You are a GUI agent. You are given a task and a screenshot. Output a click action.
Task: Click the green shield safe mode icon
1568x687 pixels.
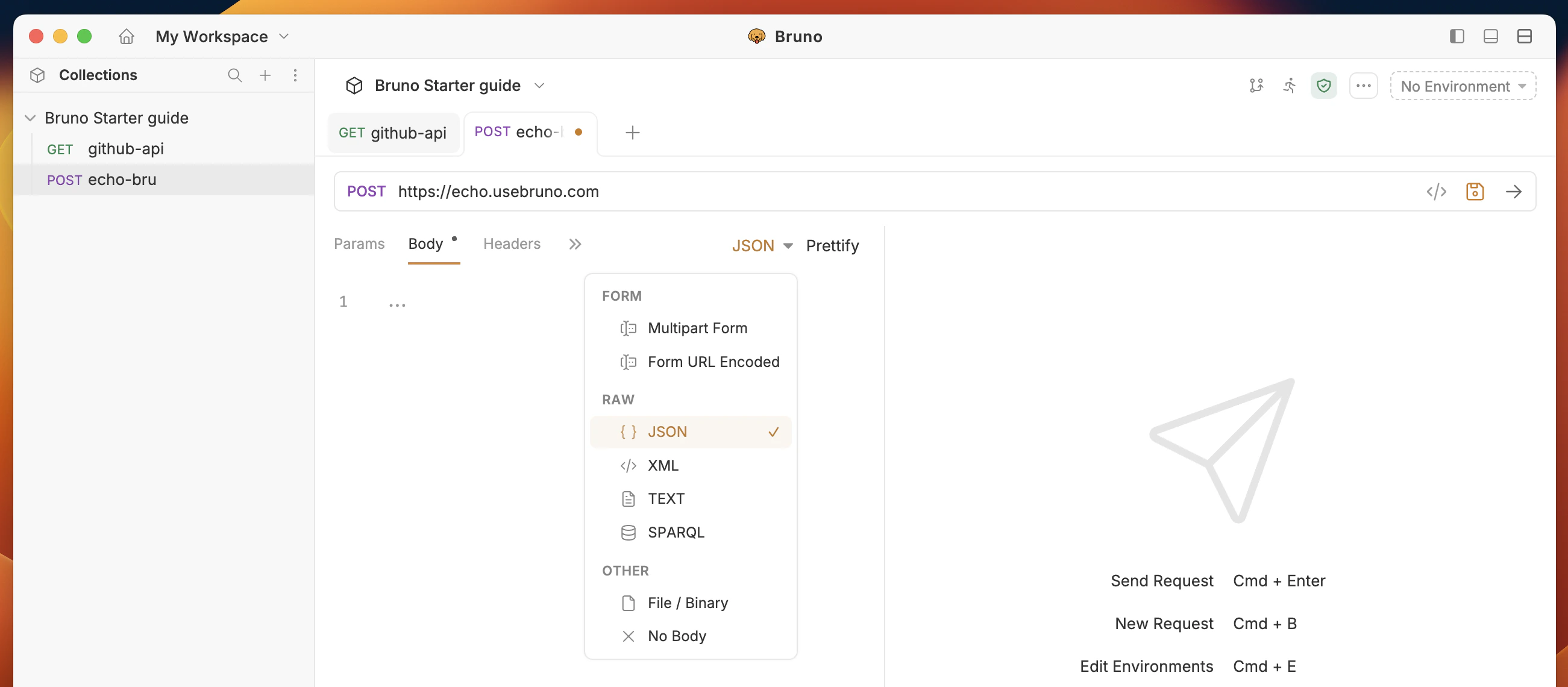(x=1323, y=86)
